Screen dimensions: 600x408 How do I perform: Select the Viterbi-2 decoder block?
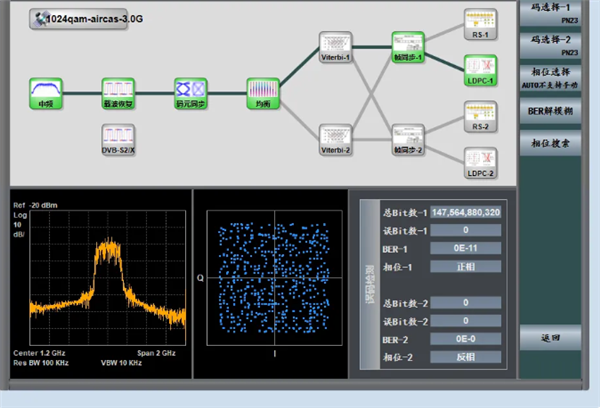(335, 137)
